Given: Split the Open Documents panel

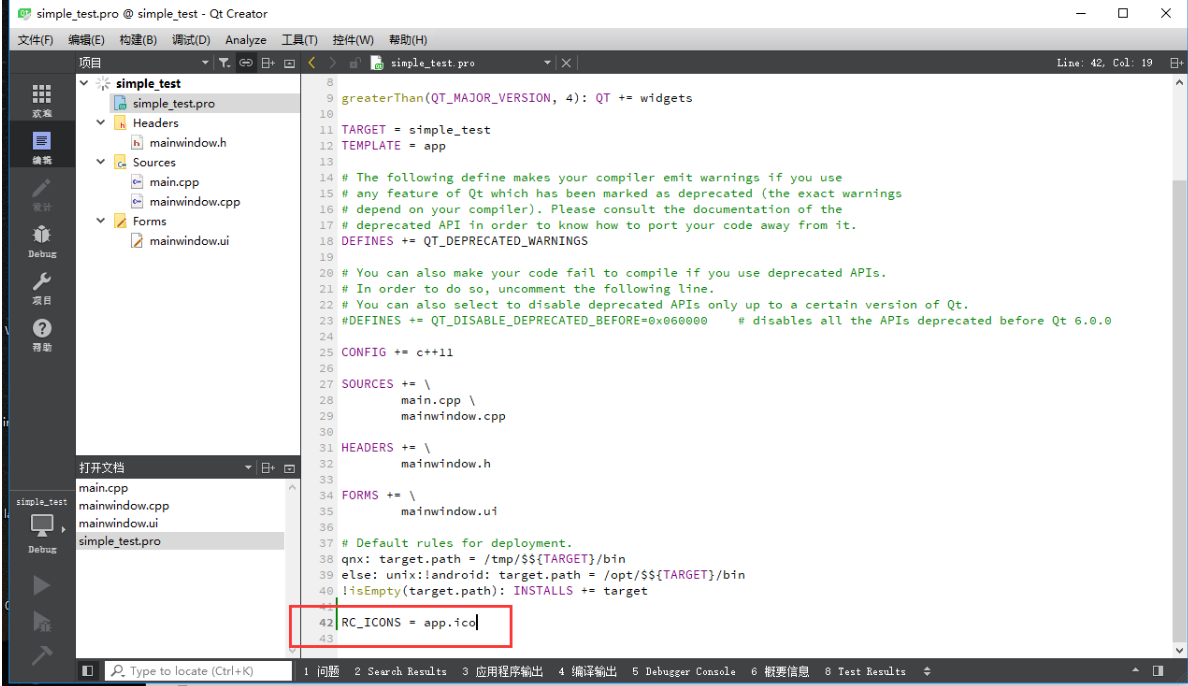Looking at the screenshot, I should coord(267,468).
